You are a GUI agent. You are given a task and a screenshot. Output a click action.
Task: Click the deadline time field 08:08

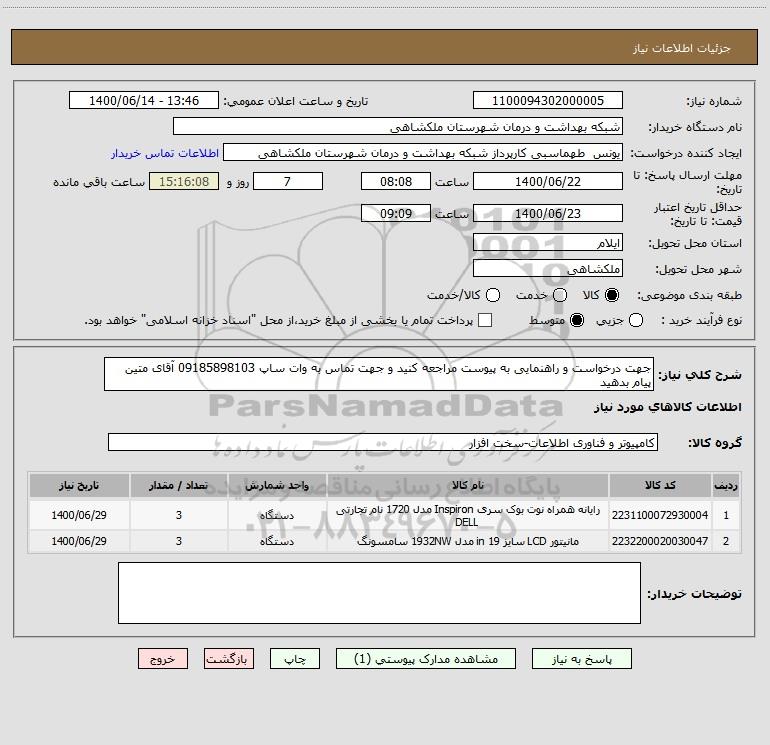point(396,181)
